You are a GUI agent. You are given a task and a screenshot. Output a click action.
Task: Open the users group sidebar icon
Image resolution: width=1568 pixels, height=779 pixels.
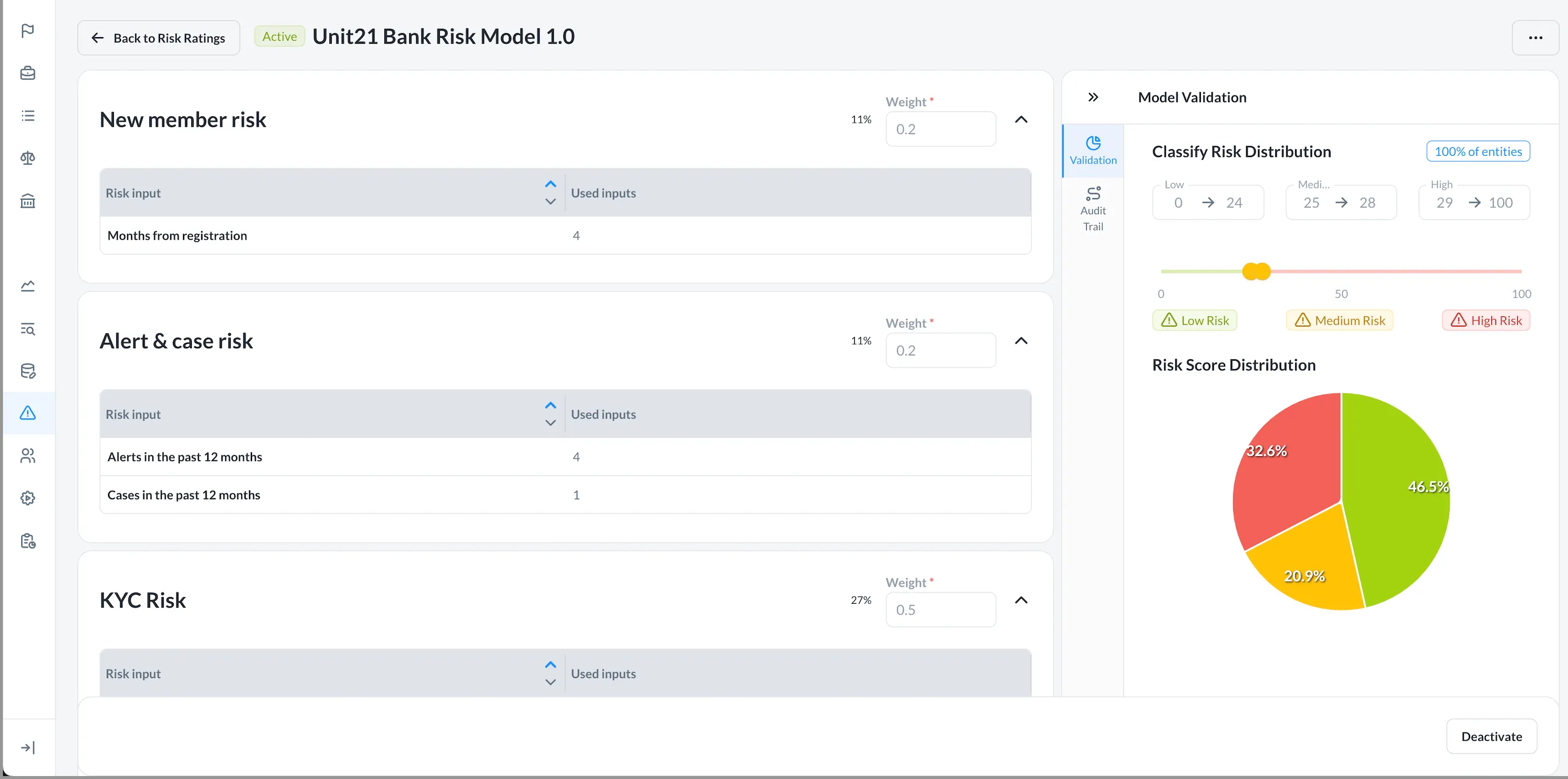[x=27, y=456]
